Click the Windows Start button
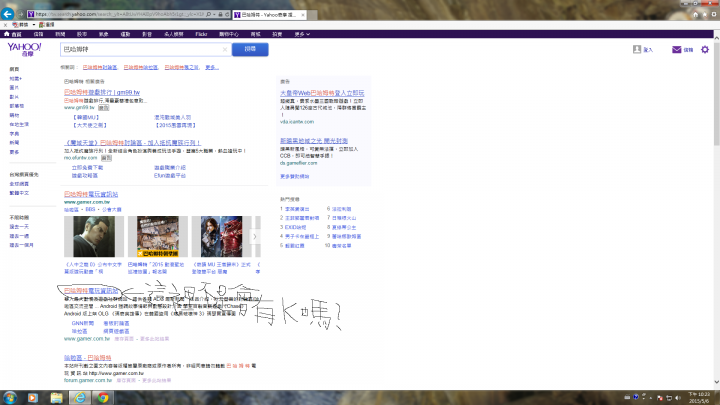720x405 pixels. pos(10,398)
